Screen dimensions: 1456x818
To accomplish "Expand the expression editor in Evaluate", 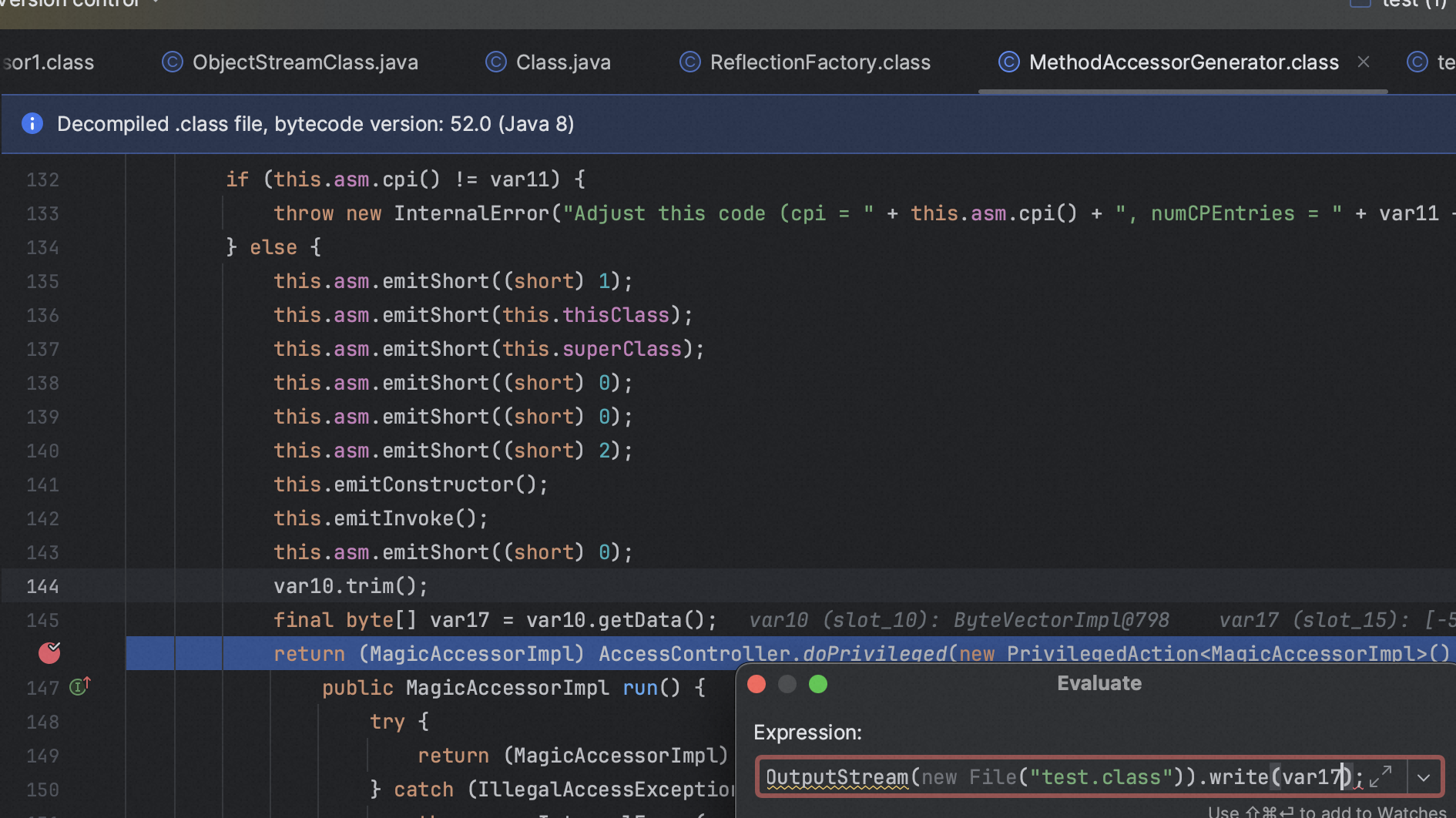I will (x=1381, y=776).
